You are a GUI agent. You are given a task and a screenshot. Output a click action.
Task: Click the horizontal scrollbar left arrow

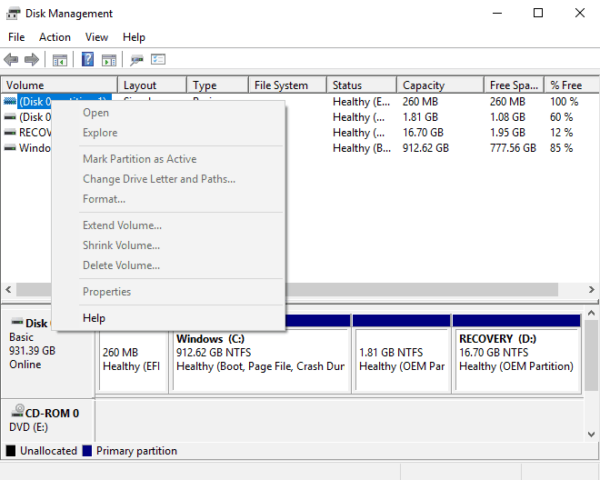pos(8,290)
